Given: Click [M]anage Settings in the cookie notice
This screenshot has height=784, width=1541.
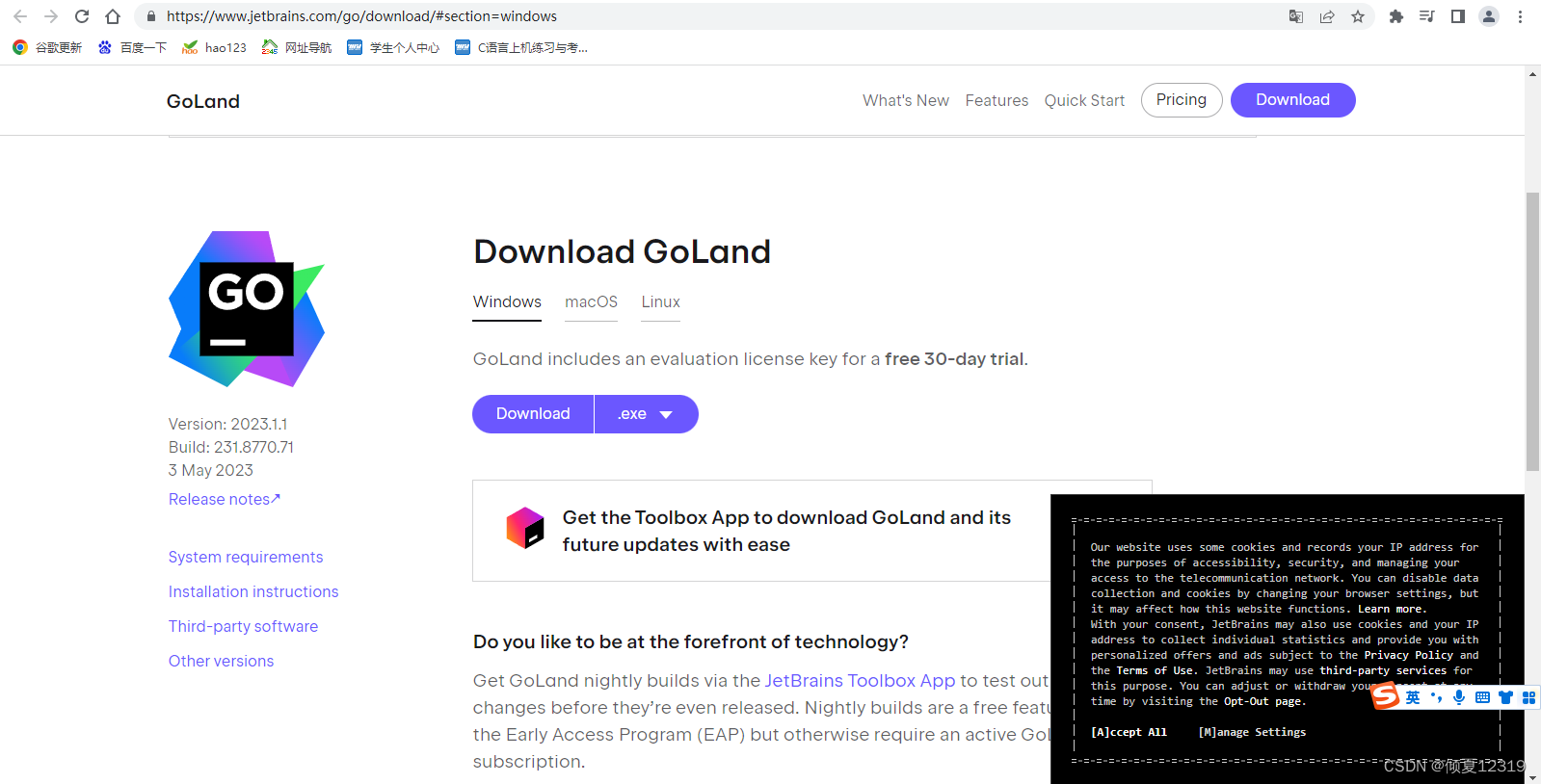Looking at the screenshot, I should point(1252,732).
